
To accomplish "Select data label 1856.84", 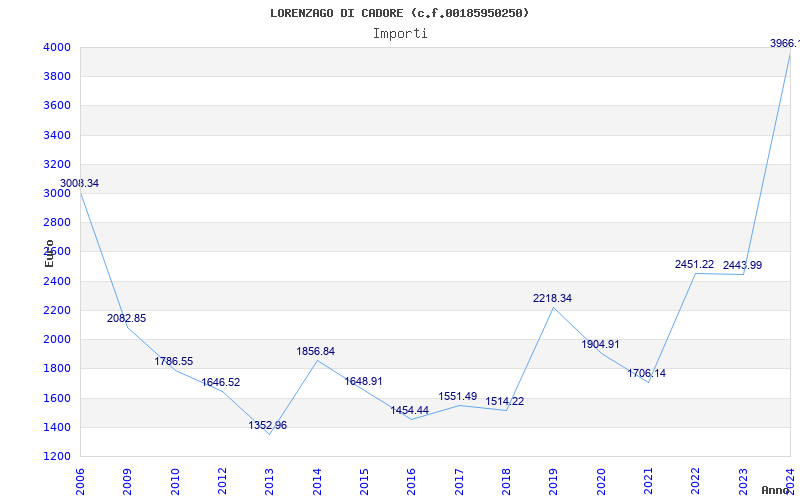I will (x=316, y=351).
